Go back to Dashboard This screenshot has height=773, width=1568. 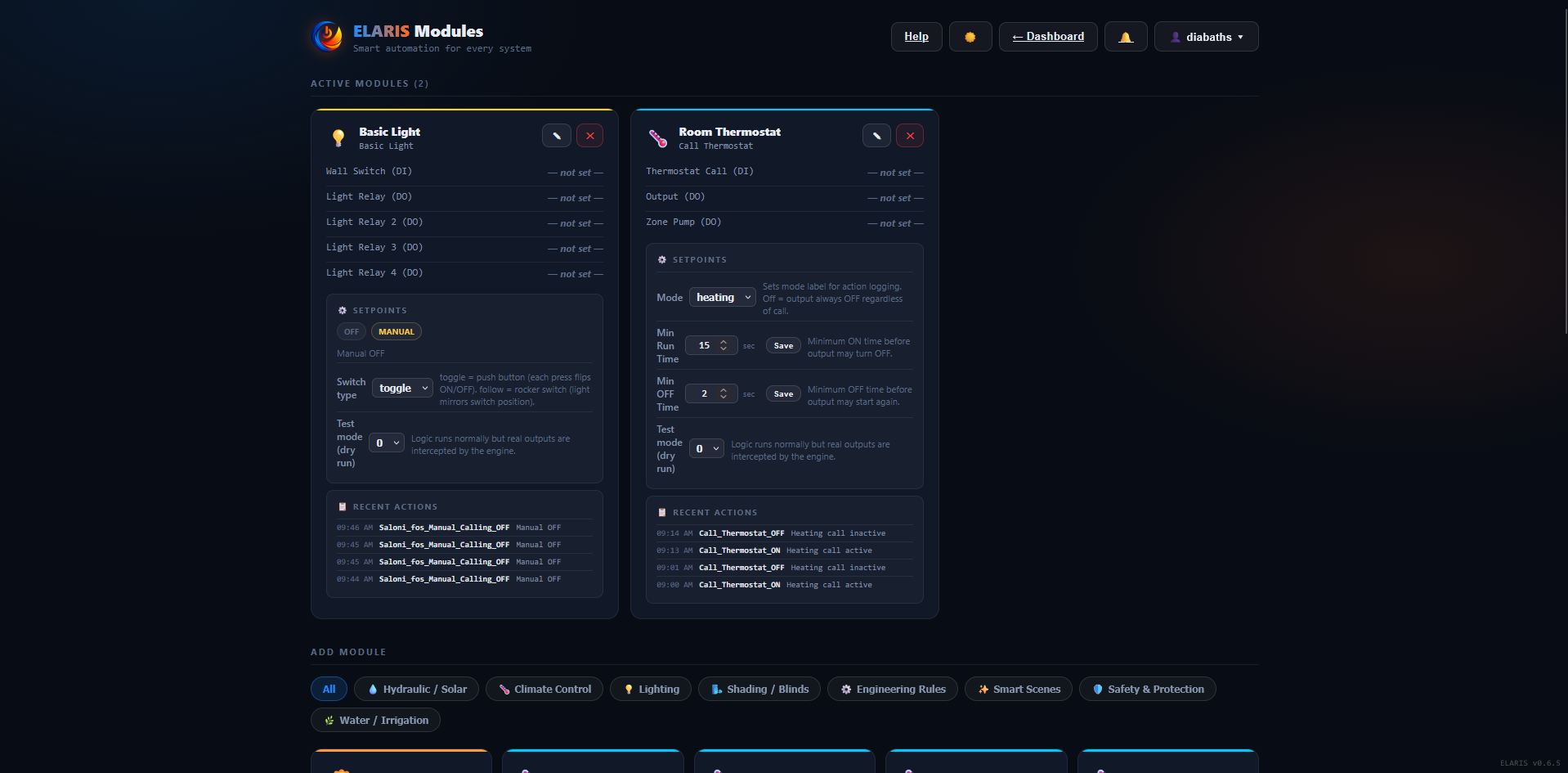(1048, 37)
